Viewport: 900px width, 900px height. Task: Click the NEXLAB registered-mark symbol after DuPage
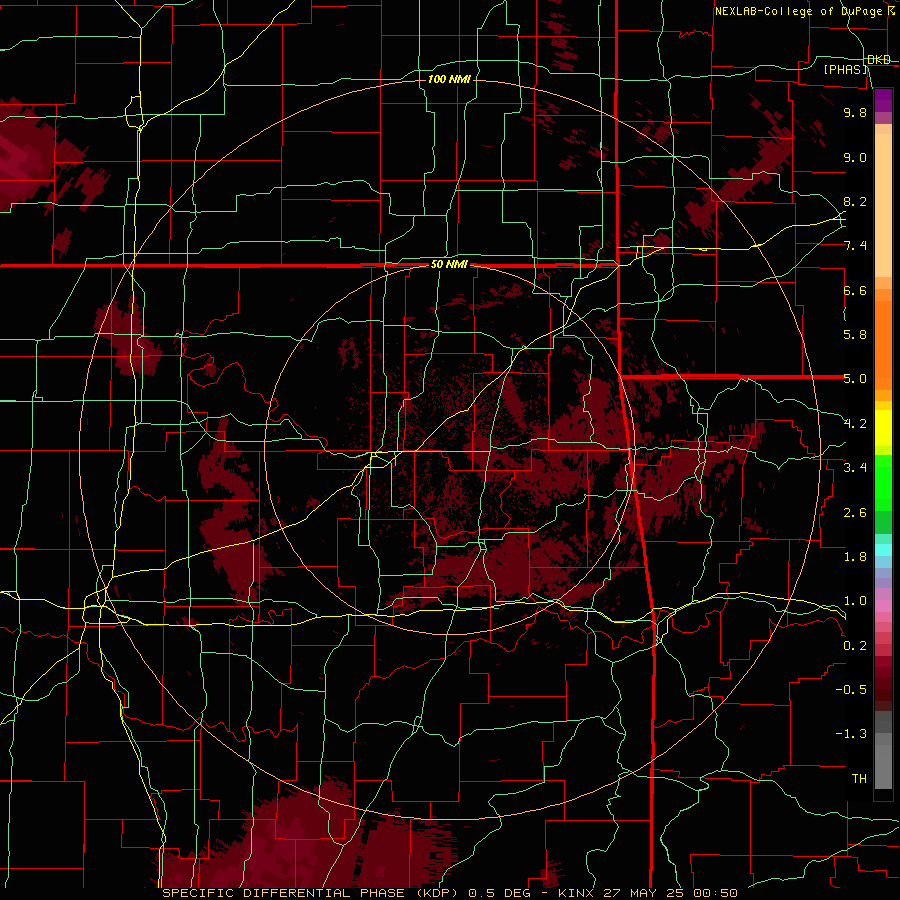891,11
